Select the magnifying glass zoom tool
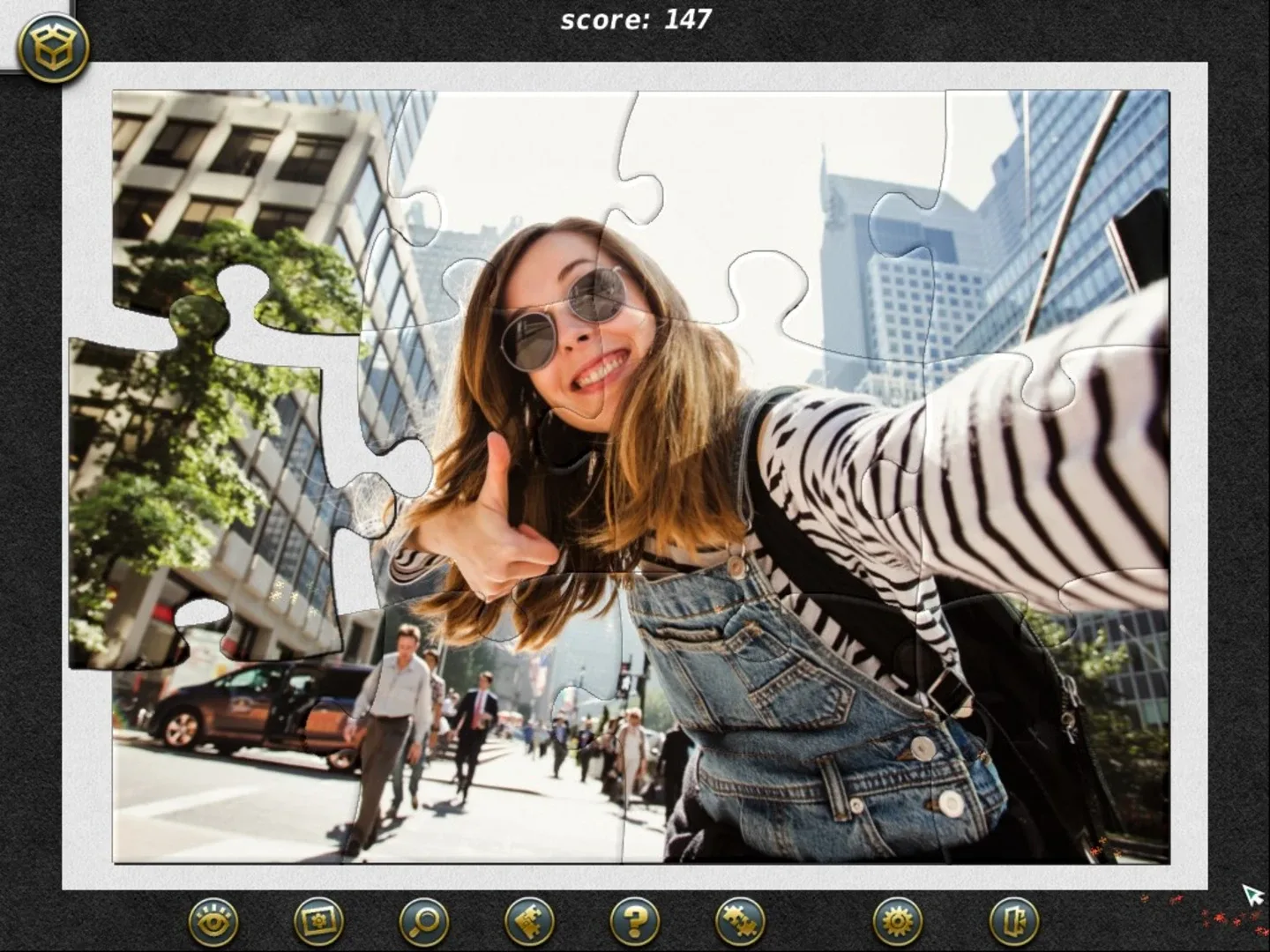Viewport: 1270px width, 952px height. [x=423, y=919]
